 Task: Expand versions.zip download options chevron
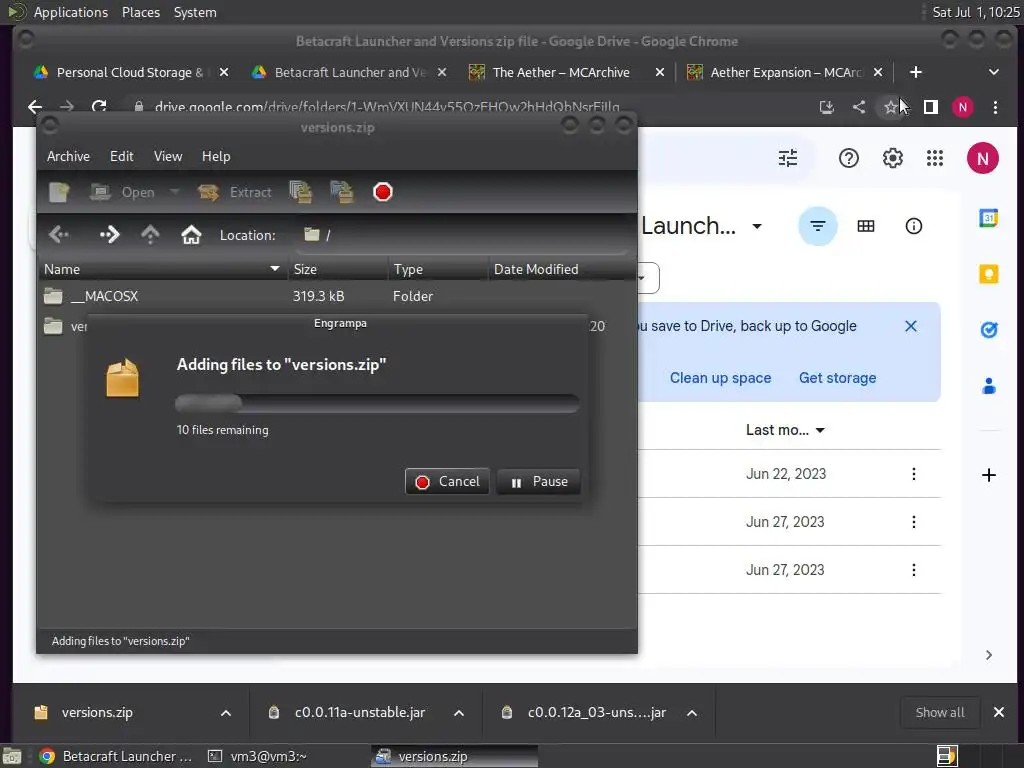(226, 713)
